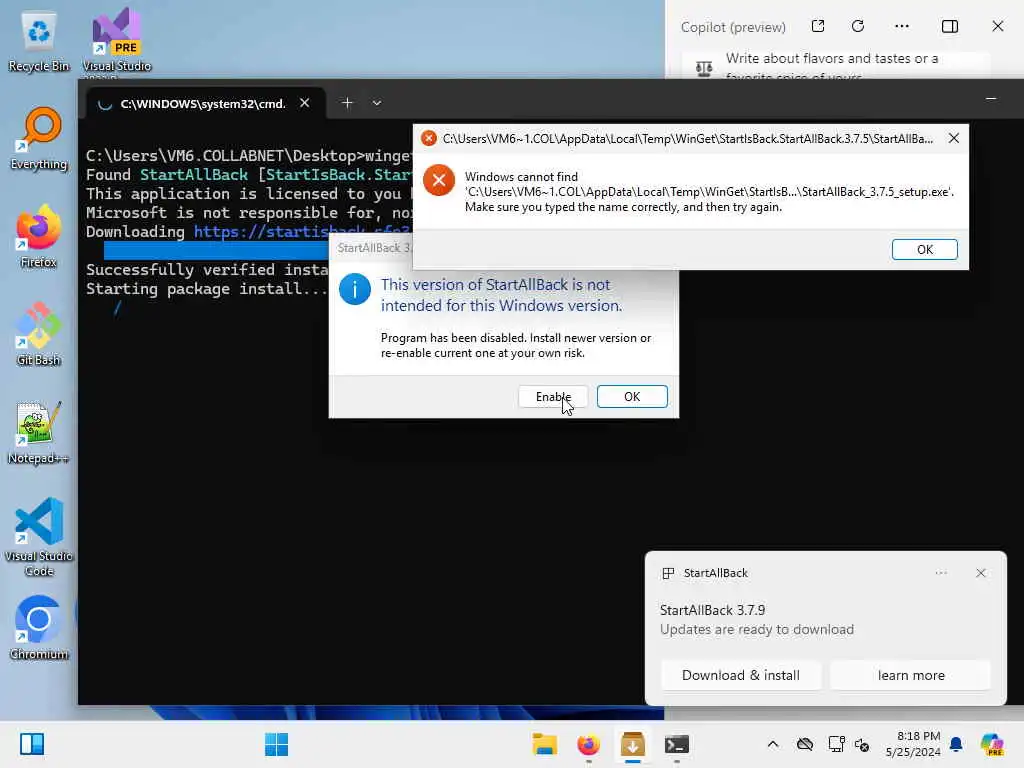Click the Copilot suggestion about flavors and tastes
Screen dimensions: 1024x768
pos(836,65)
